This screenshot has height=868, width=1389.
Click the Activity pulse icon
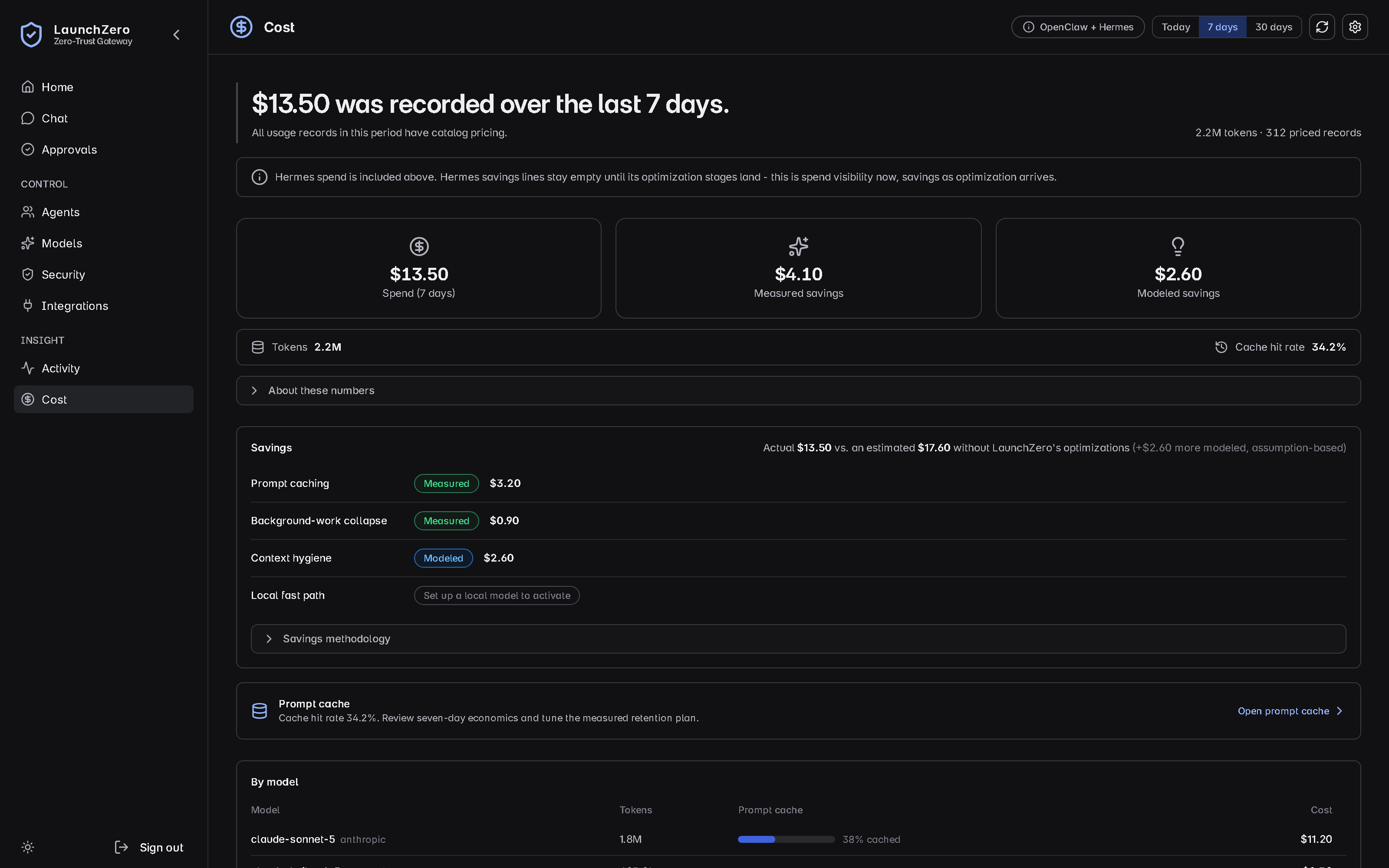pyautogui.click(x=27, y=368)
